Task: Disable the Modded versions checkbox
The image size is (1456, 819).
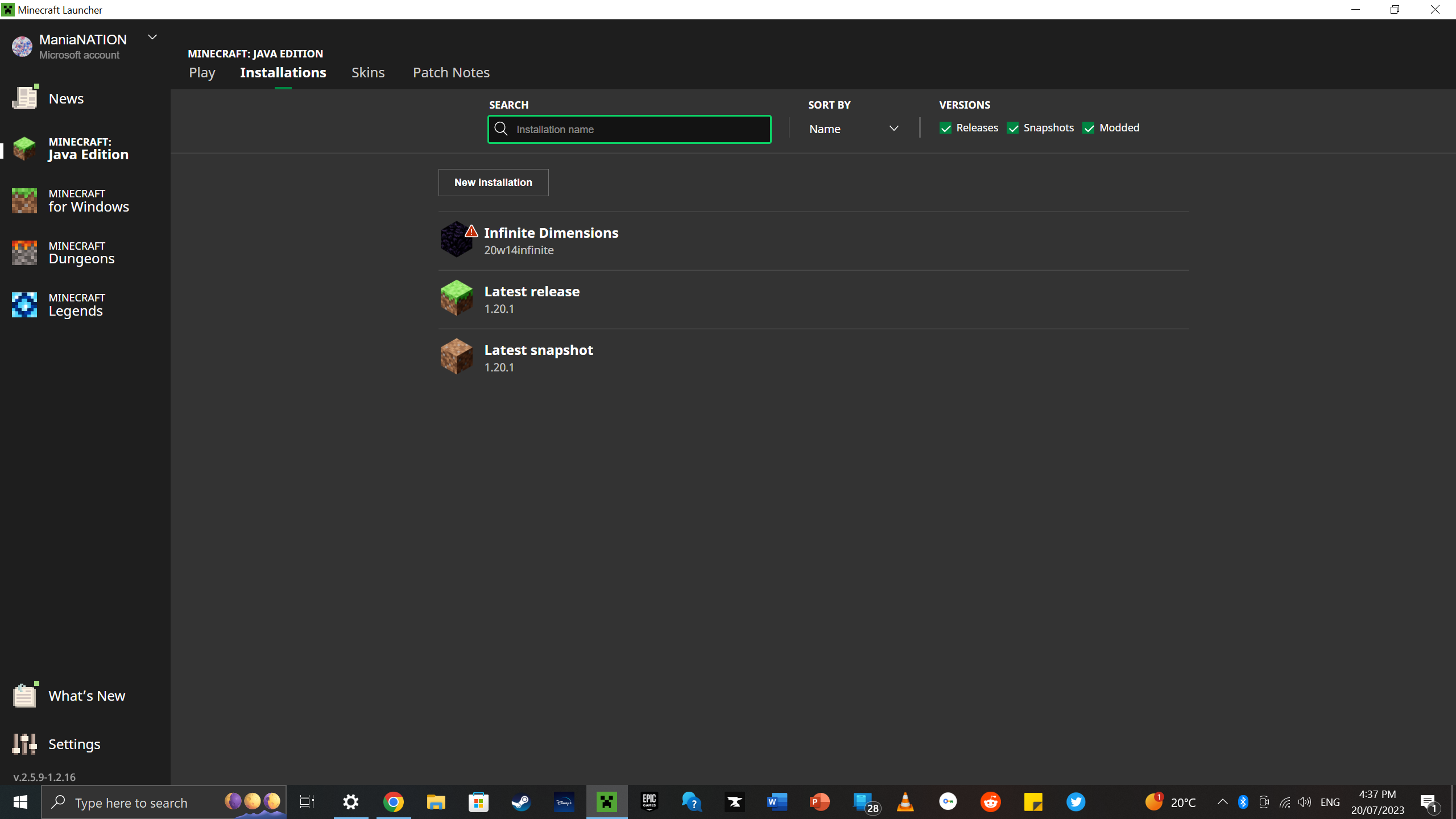Action: [1089, 128]
